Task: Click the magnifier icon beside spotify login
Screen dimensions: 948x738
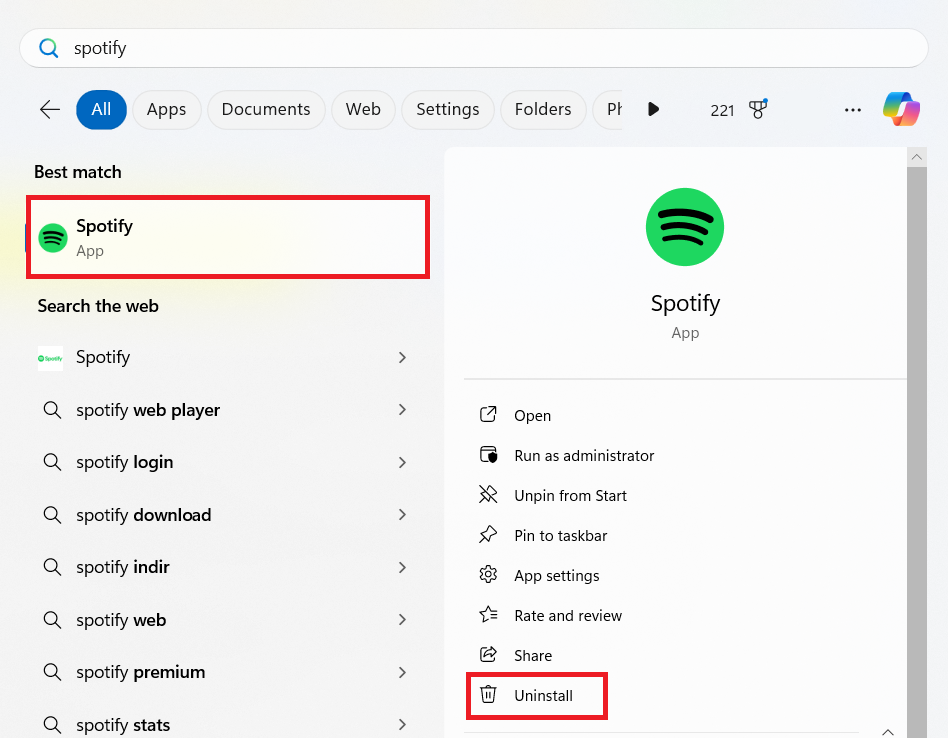Action: [x=52, y=462]
